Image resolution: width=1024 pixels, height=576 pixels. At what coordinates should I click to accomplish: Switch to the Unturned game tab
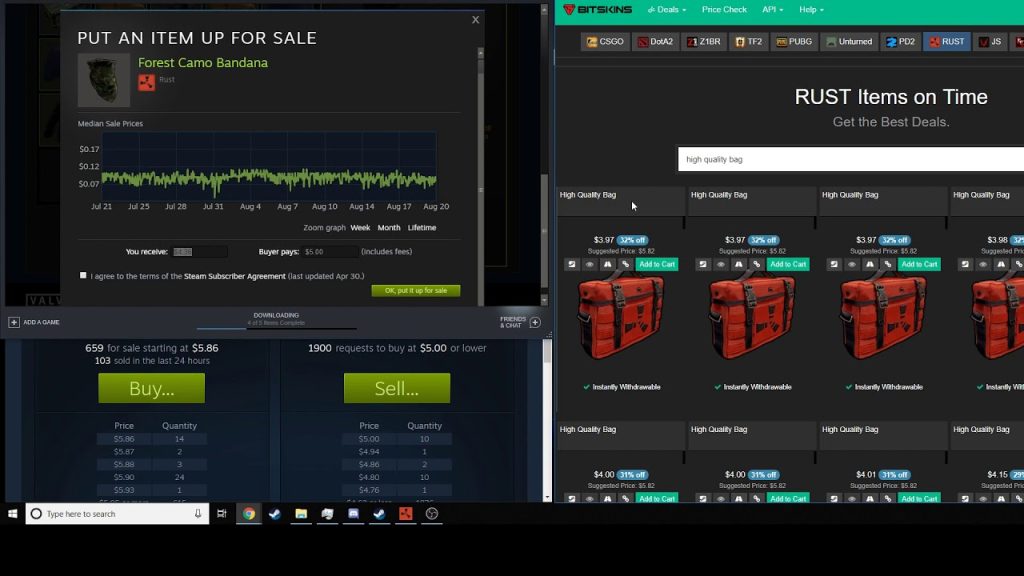tap(849, 42)
